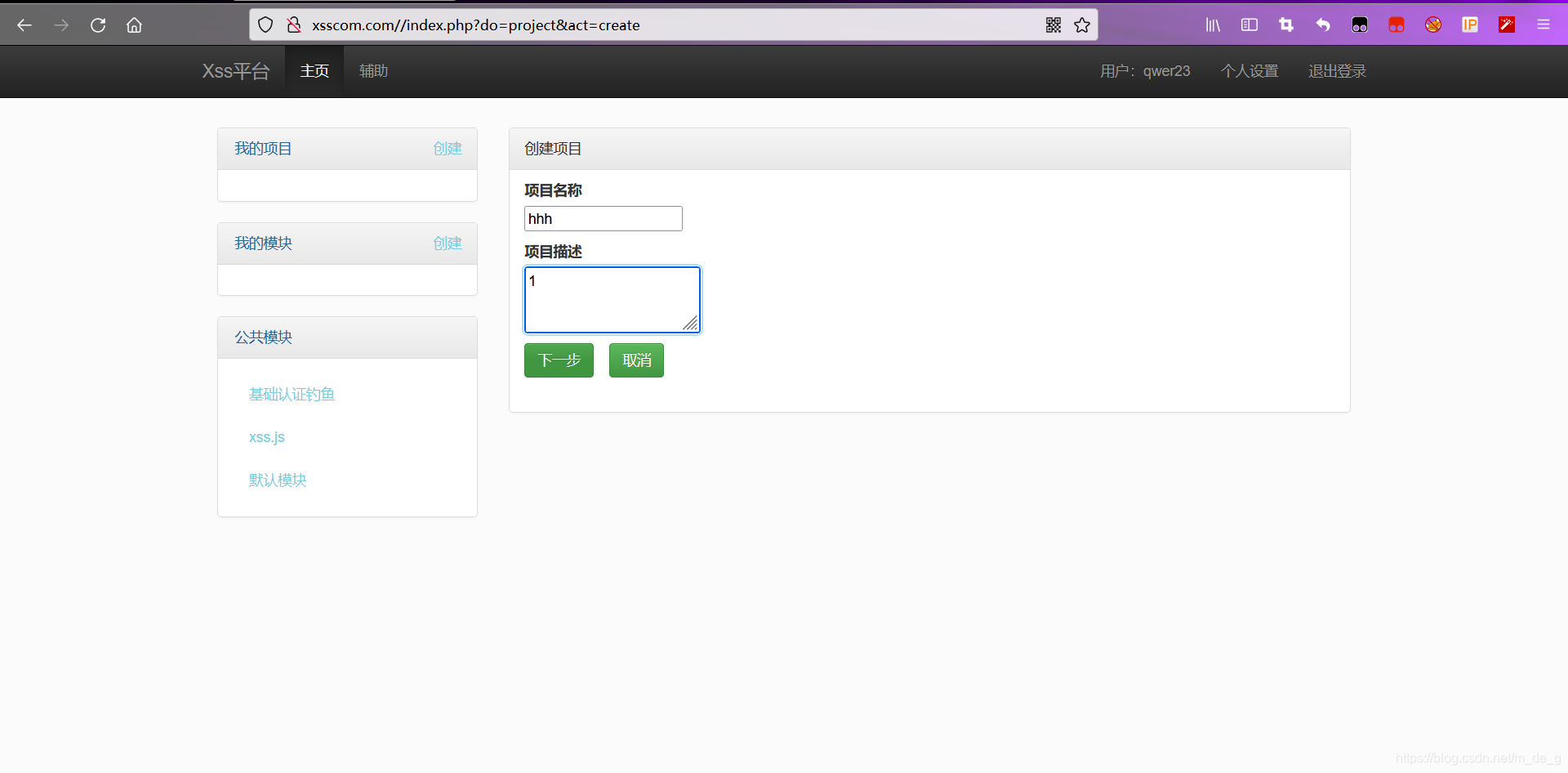Open the IP extension icon
The width and height of the screenshot is (1568, 773).
[1470, 25]
